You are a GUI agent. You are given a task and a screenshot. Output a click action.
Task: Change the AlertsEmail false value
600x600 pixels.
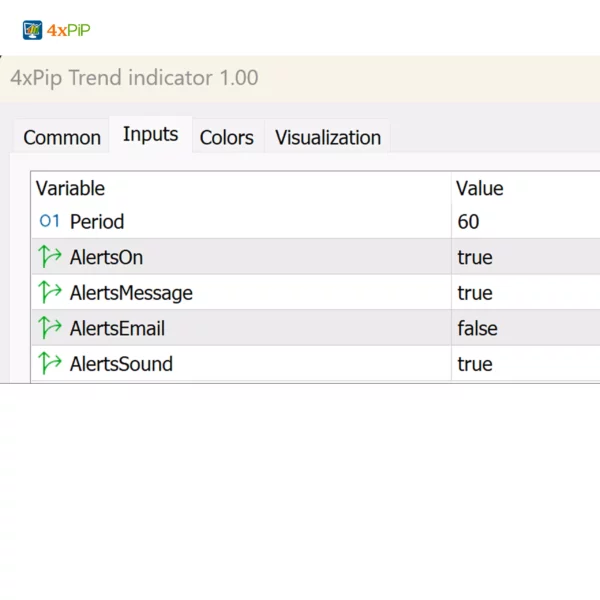(x=477, y=328)
